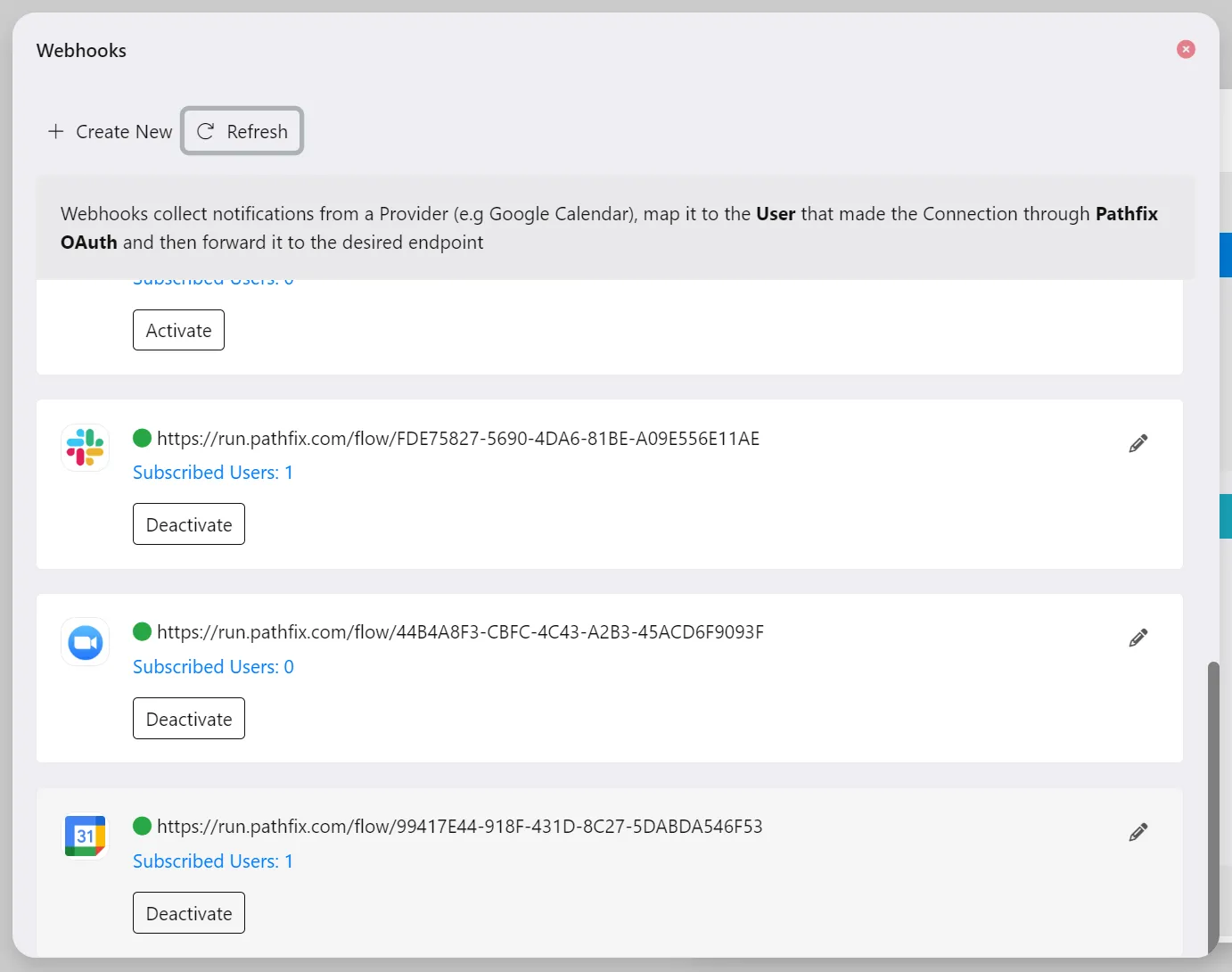
Task: Click the Slack webhook provider icon
Action: click(x=86, y=447)
